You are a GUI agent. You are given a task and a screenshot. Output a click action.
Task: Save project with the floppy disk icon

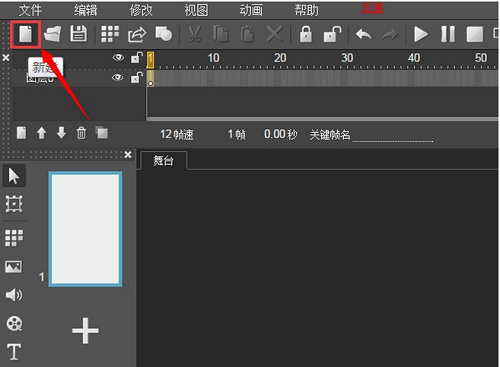pos(79,34)
